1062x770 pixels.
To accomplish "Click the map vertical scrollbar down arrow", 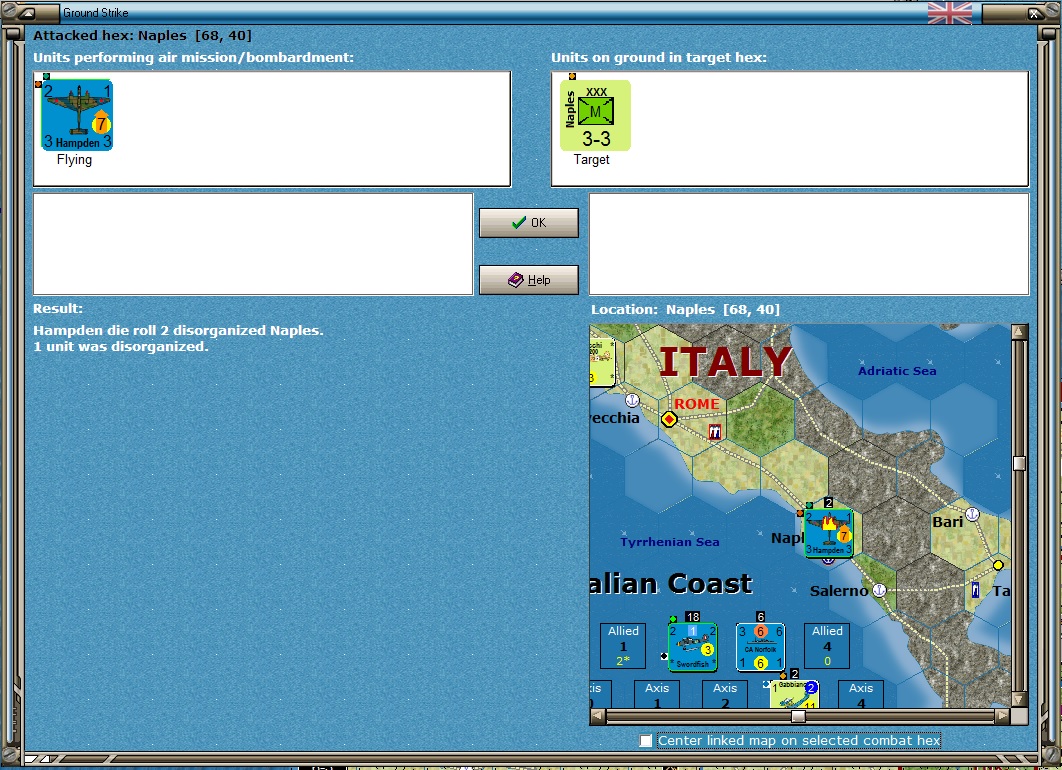I will [x=1019, y=700].
